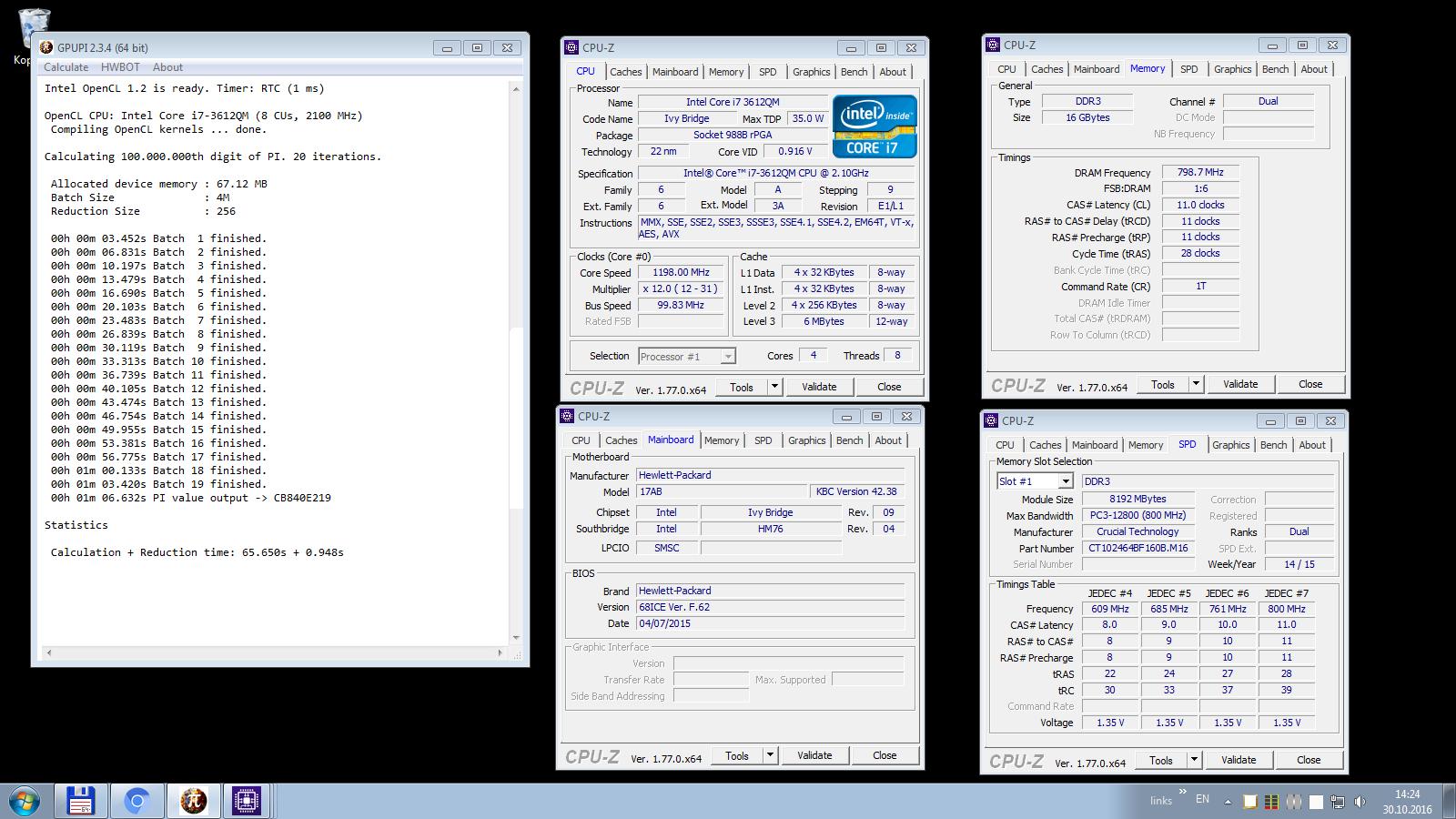Show hidden tray icons arrow
1456x819 pixels.
pyautogui.click(x=1228, y=803)
